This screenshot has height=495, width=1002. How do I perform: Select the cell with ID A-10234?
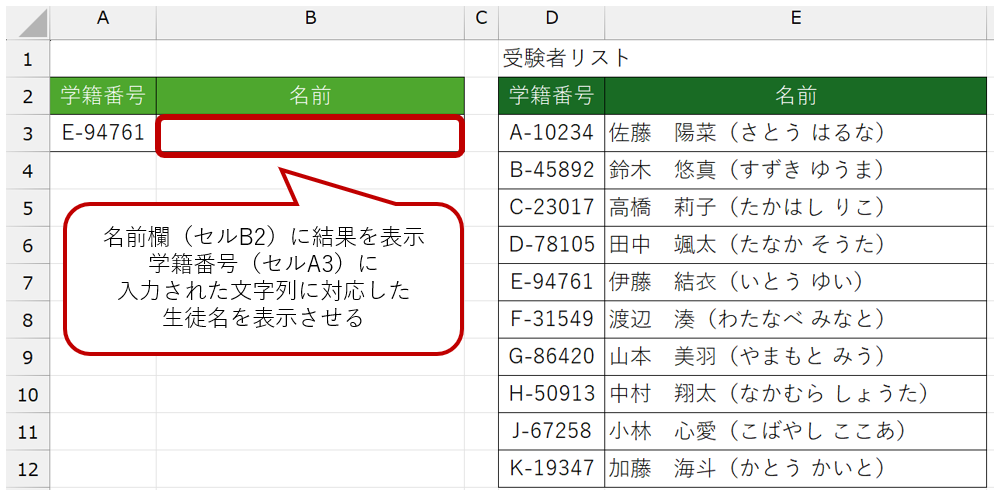point(551,133)
